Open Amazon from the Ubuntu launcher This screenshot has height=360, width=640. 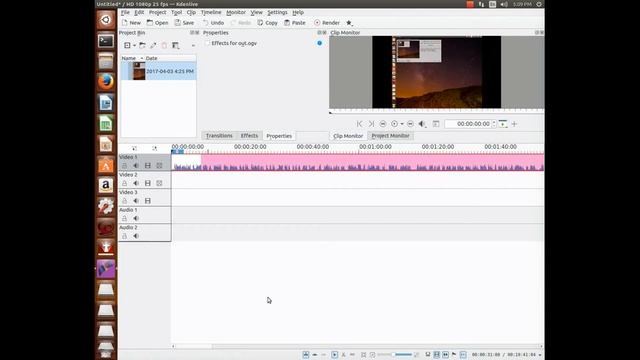106,185
